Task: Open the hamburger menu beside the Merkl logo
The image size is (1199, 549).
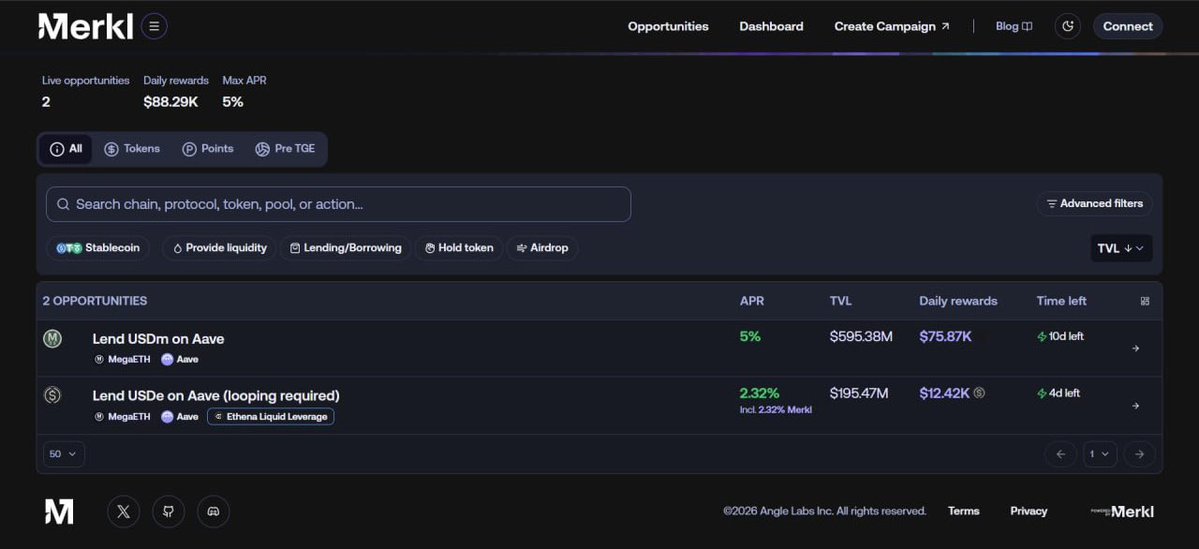Action: coord(154,27)
